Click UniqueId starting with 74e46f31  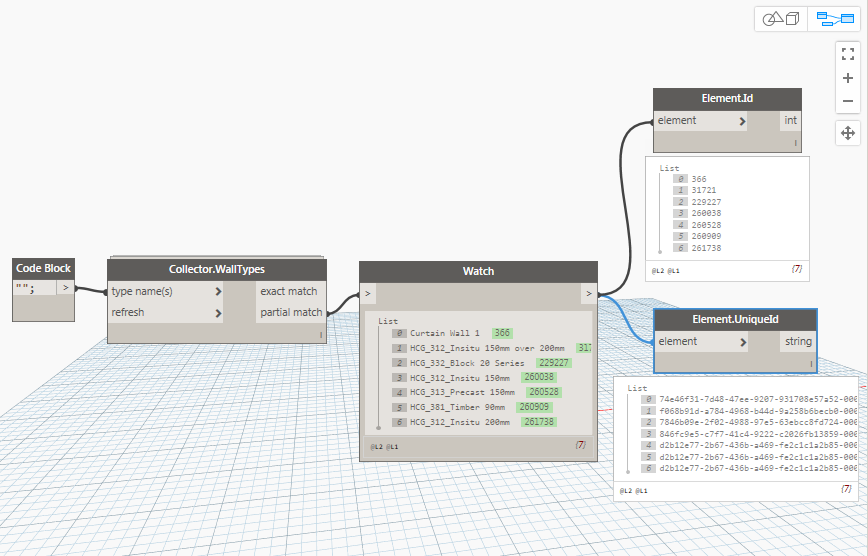(x=758, y=399)
